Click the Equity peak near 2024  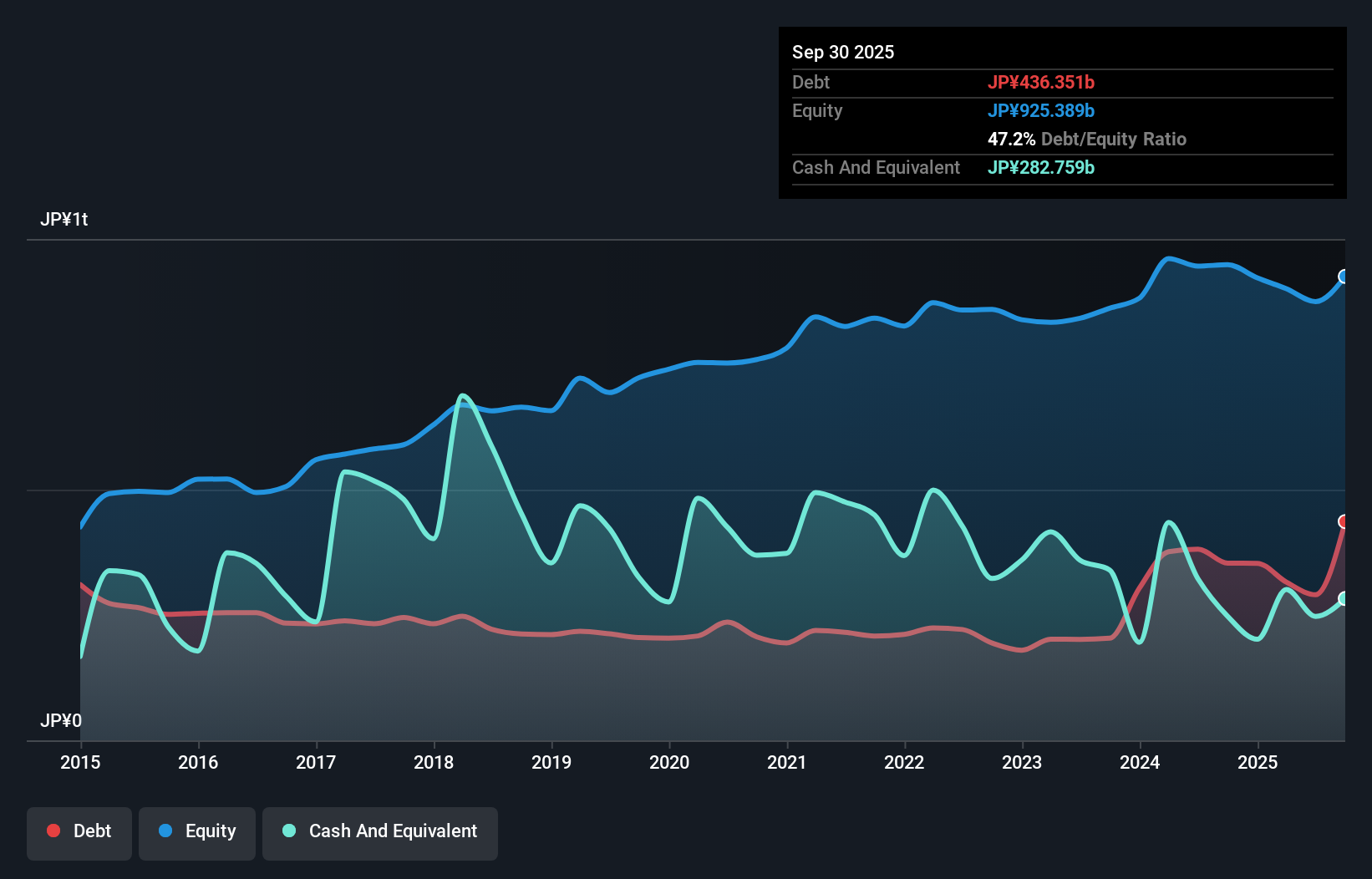tap(1167, 258)
